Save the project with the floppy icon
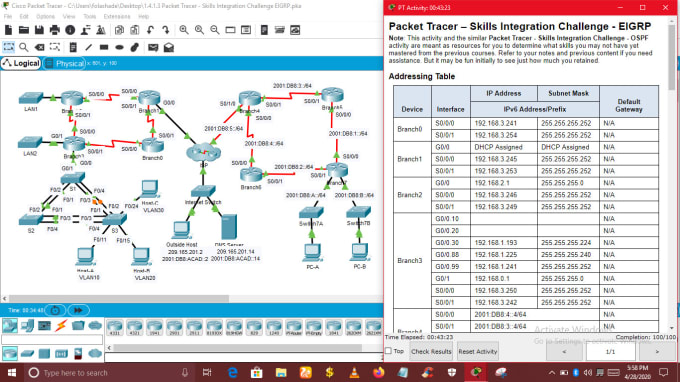The image size is (680, 382). [39, 30]
